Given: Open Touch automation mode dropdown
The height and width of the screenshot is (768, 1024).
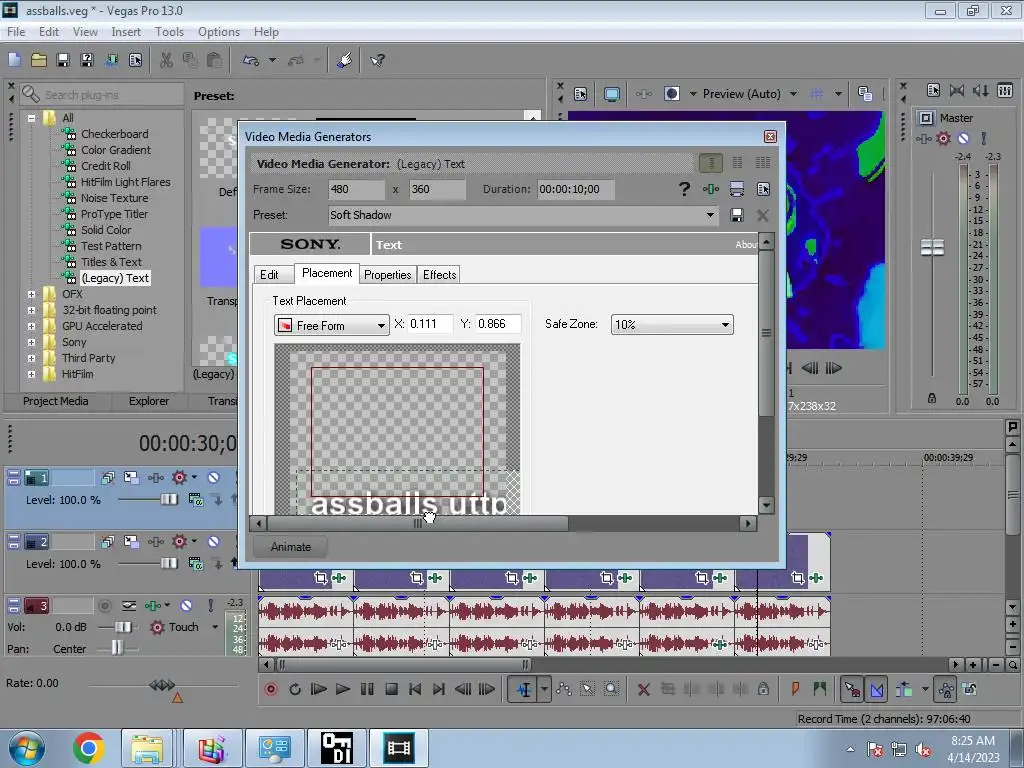Looking at the screenshot, I should pos(215,628).
